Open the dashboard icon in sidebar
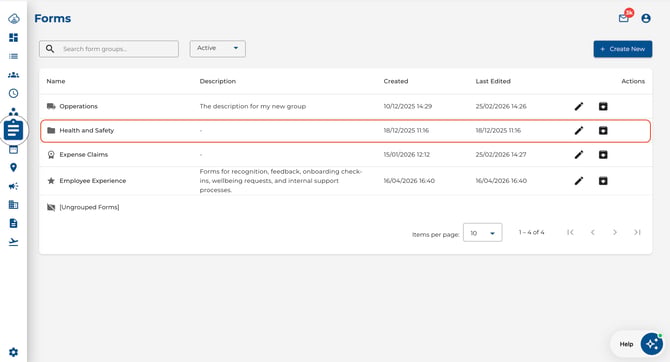 point(13,38)
